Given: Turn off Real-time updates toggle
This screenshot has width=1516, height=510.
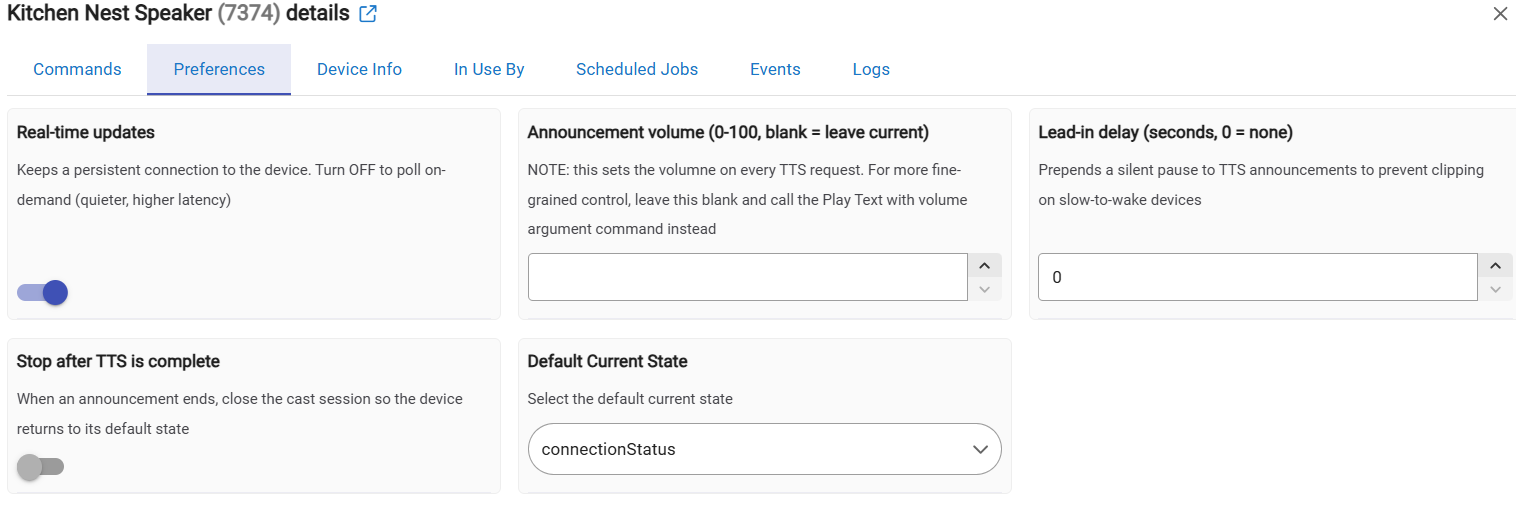Looking at the screenshot, I should (x=42, y=293).
